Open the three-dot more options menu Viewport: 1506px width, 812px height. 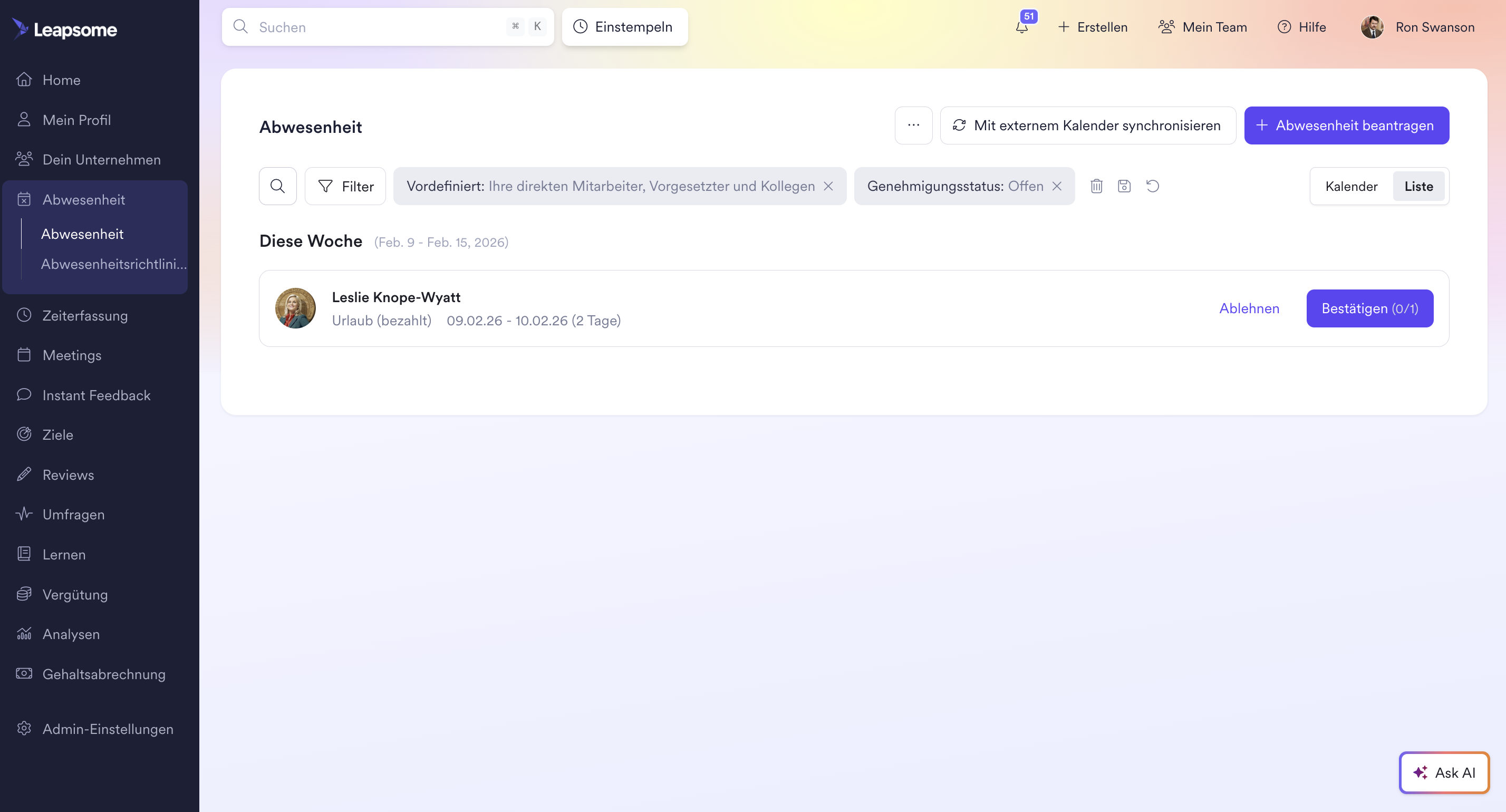coord(913,125)
